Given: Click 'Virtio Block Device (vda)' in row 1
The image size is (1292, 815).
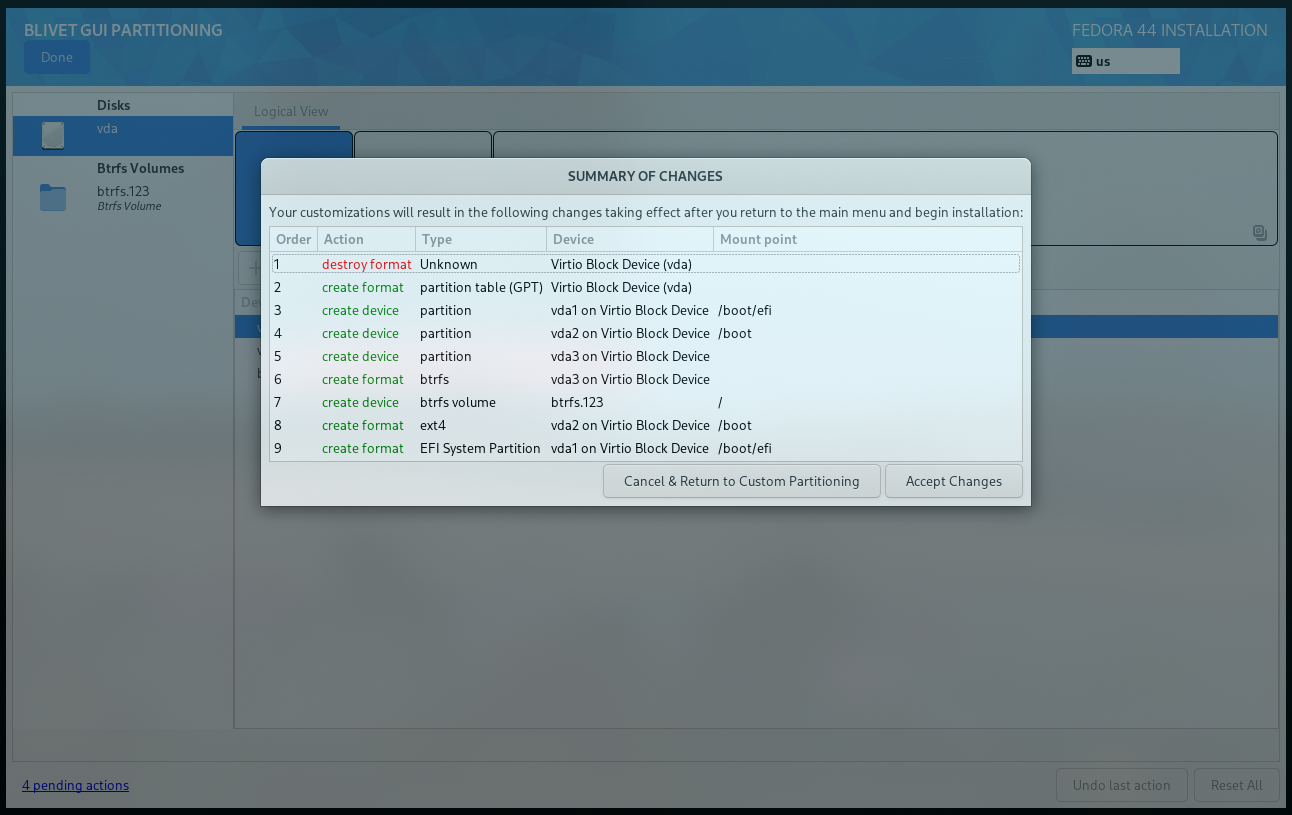Looking at the screenshot, I should 621,264.
